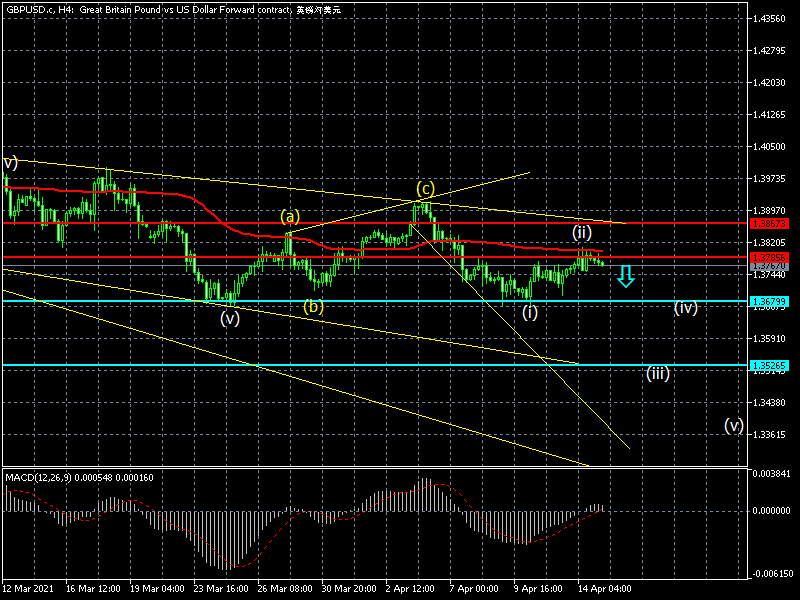
Task: Click the white (i) wave label
Action: pos(529,312)
